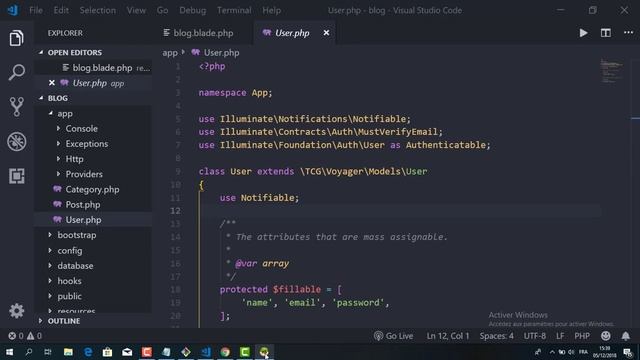Open the Windows Start menu
This screenshot has width=640, height=360.
point(9,352)
